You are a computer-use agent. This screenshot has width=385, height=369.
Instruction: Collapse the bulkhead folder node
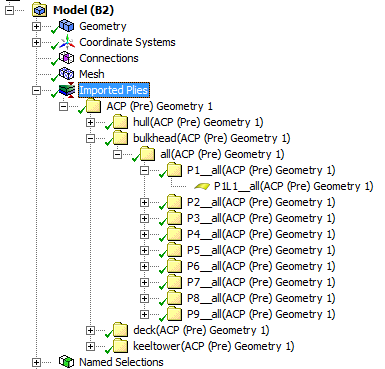point(90,138)
